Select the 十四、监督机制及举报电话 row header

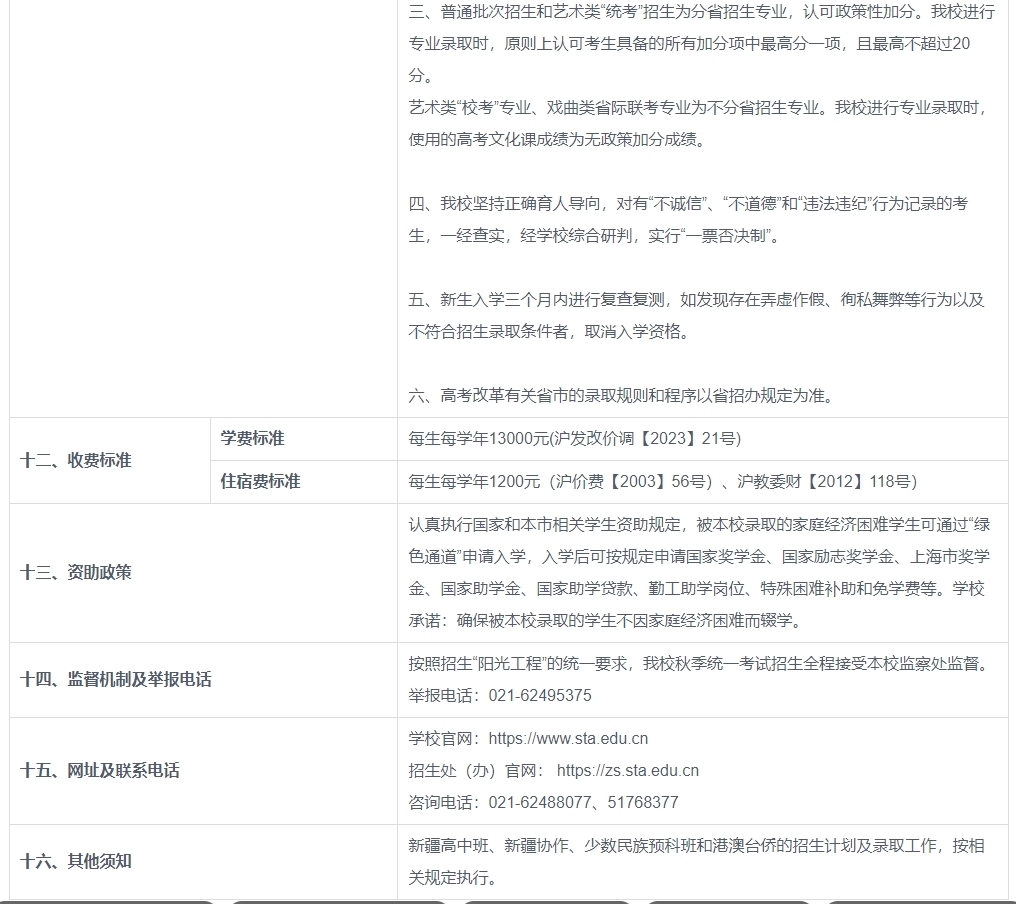click(116, 680)
